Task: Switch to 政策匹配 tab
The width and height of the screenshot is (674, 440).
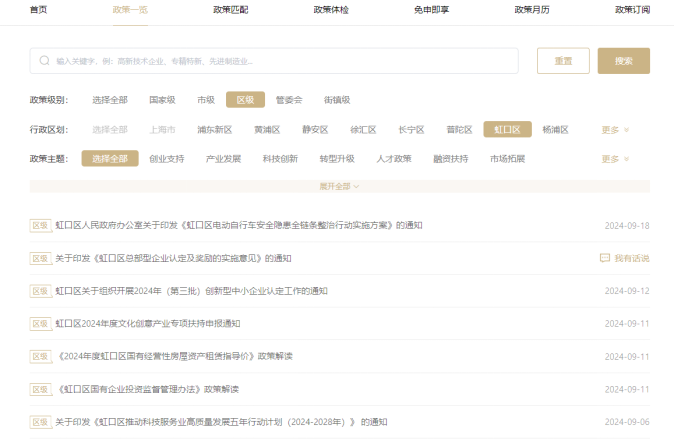Action: coord(231,9)
